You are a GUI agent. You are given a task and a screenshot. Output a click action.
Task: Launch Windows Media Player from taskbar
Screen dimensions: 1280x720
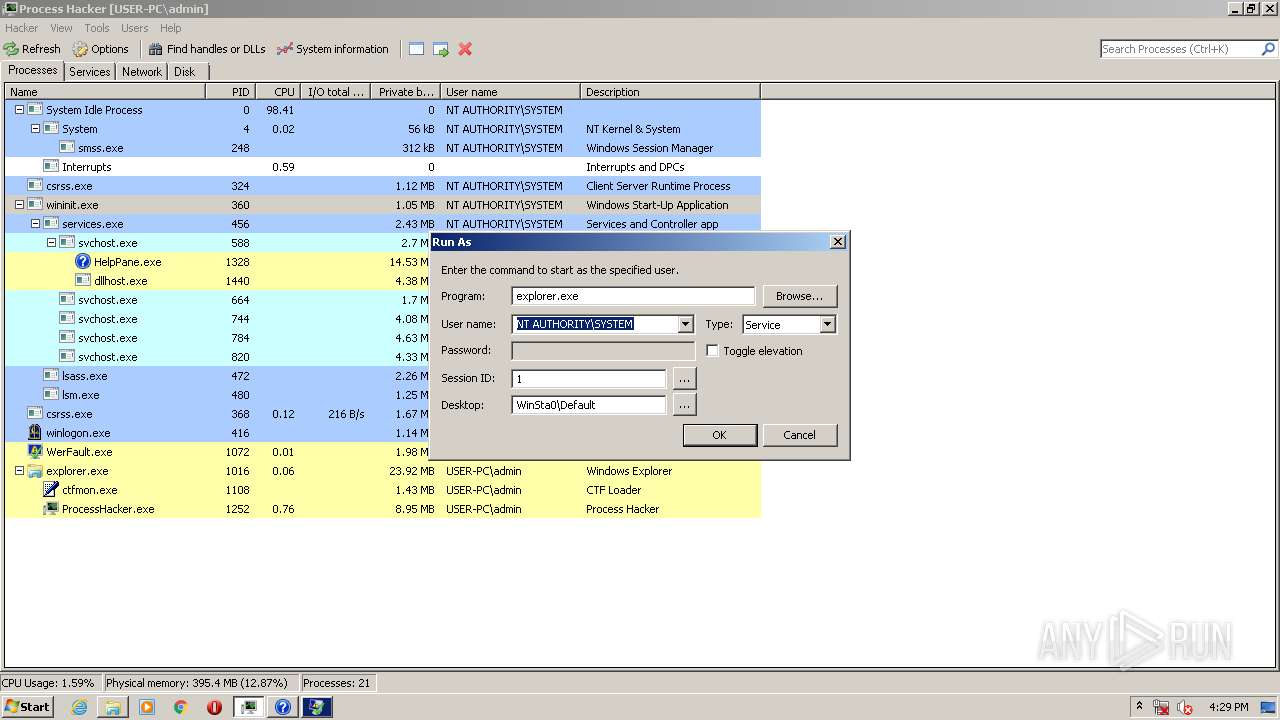[147, 707]
